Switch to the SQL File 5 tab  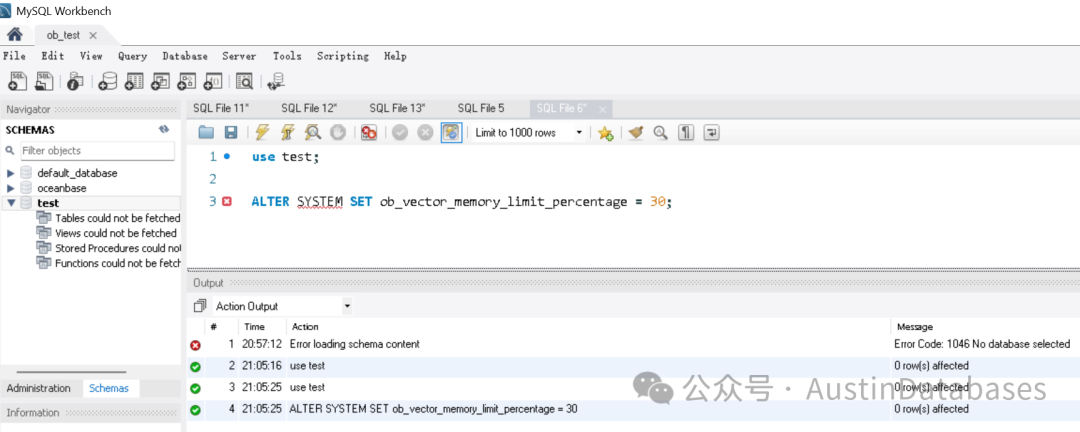[481, 108]
